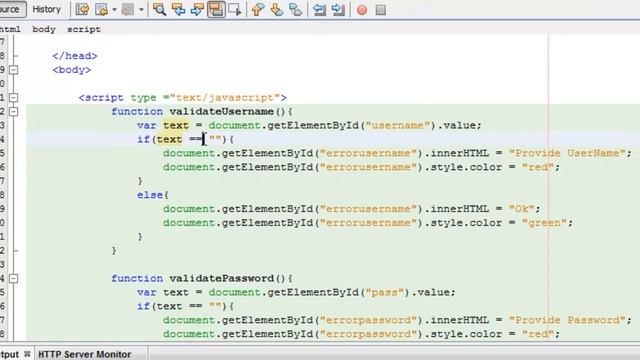The width and height of the screenshot is (640, 360).
Task: Go back to previous editor location
Action: click(101, 9)
